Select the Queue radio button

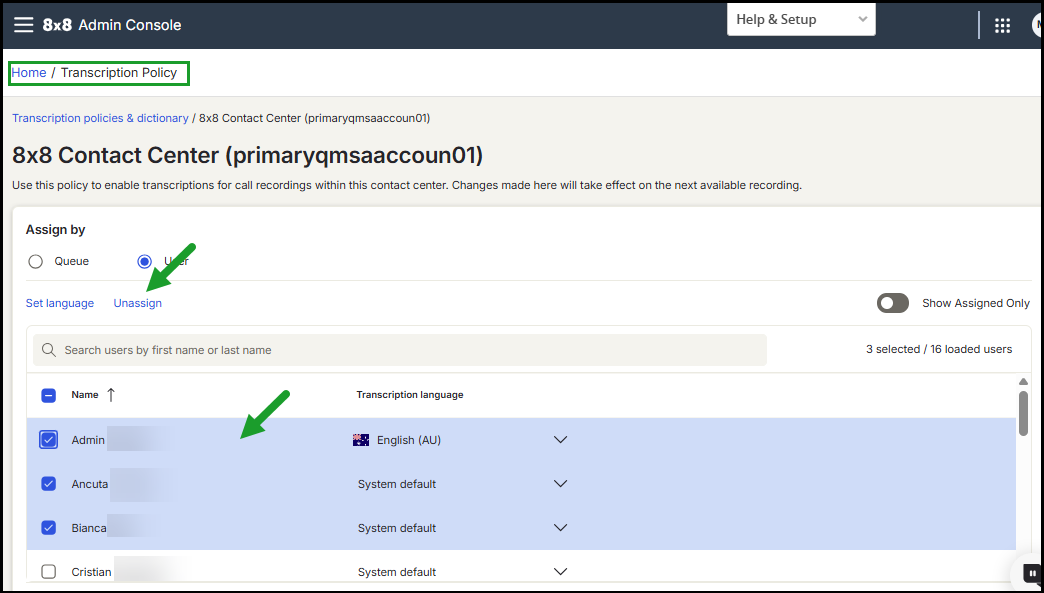coord(35,262)
